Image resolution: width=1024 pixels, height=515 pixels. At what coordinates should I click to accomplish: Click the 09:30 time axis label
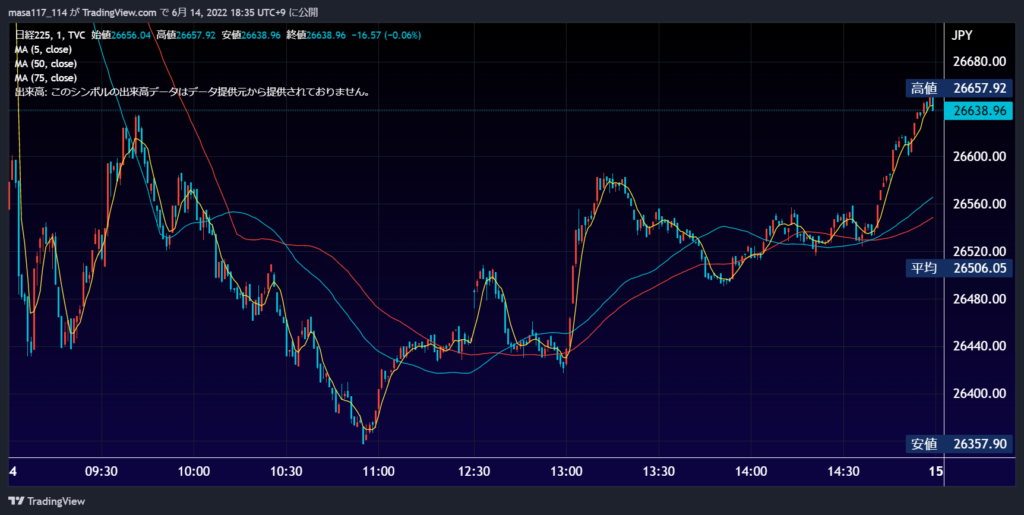tap(101, 471)
